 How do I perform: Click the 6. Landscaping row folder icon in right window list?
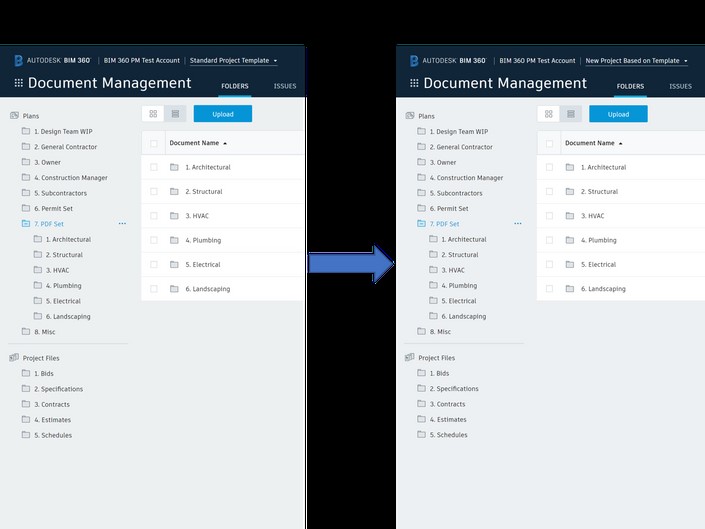pos(570,288)
